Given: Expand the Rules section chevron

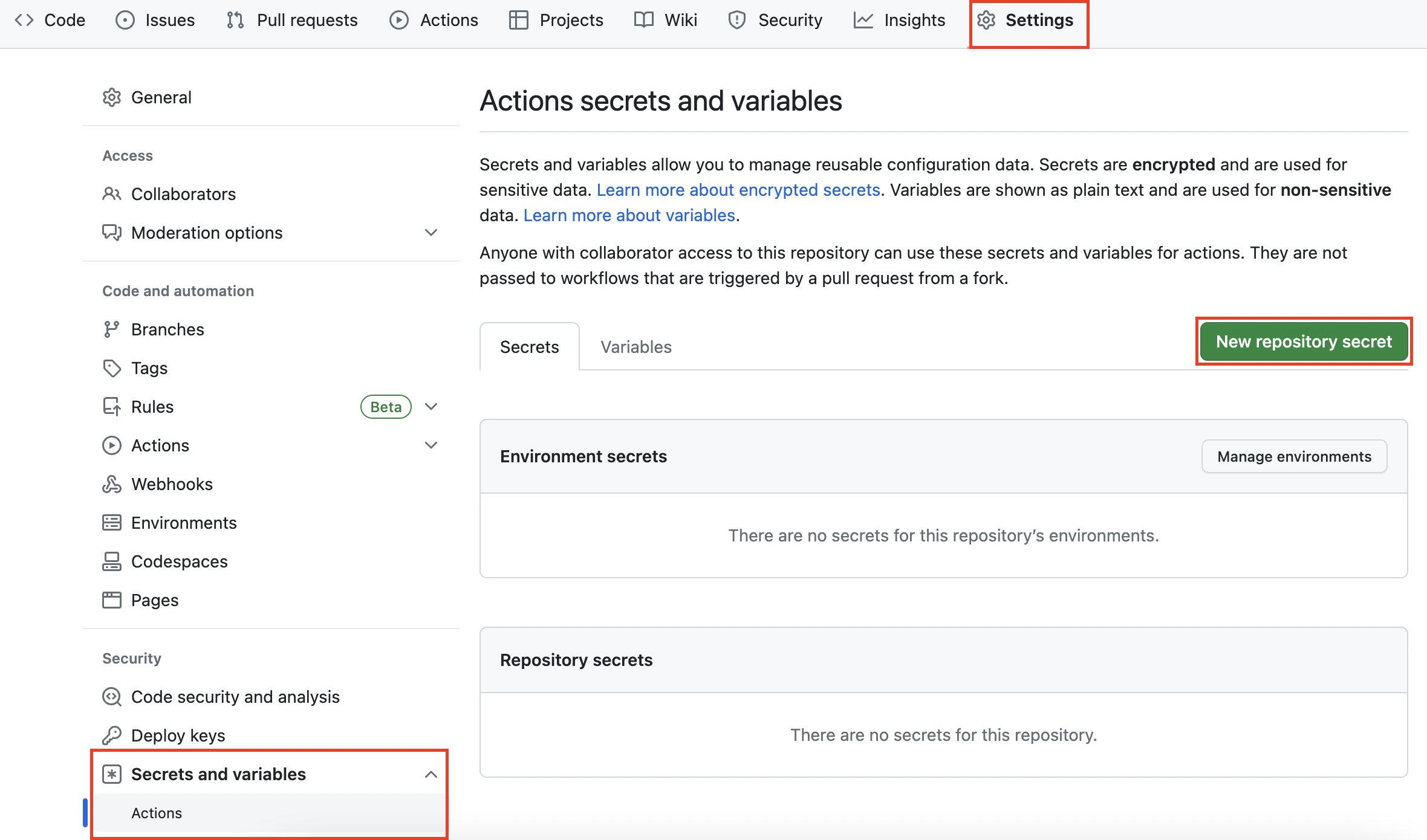Looking at the screenshot, I should (x=431, y=407).
